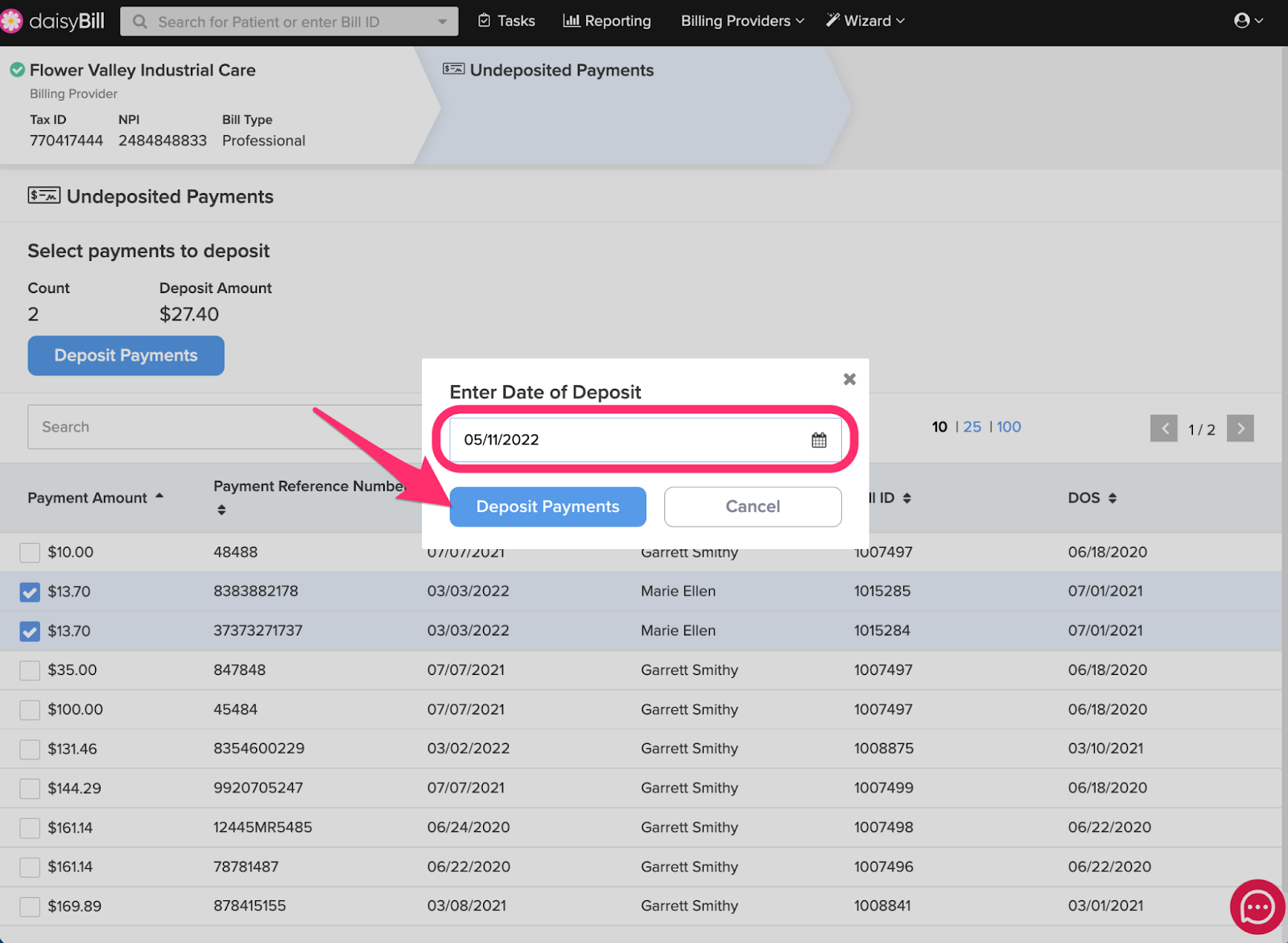Click NPI number 2484848833
This screenshot has height=943, width=1288.
163,141
